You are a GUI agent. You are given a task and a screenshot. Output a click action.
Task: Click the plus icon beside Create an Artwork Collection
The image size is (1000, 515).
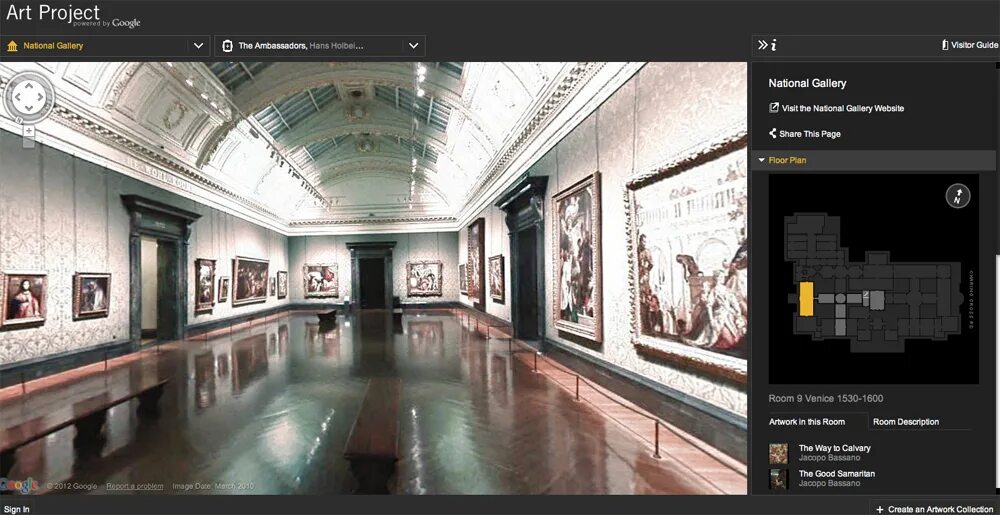(880, 509)
